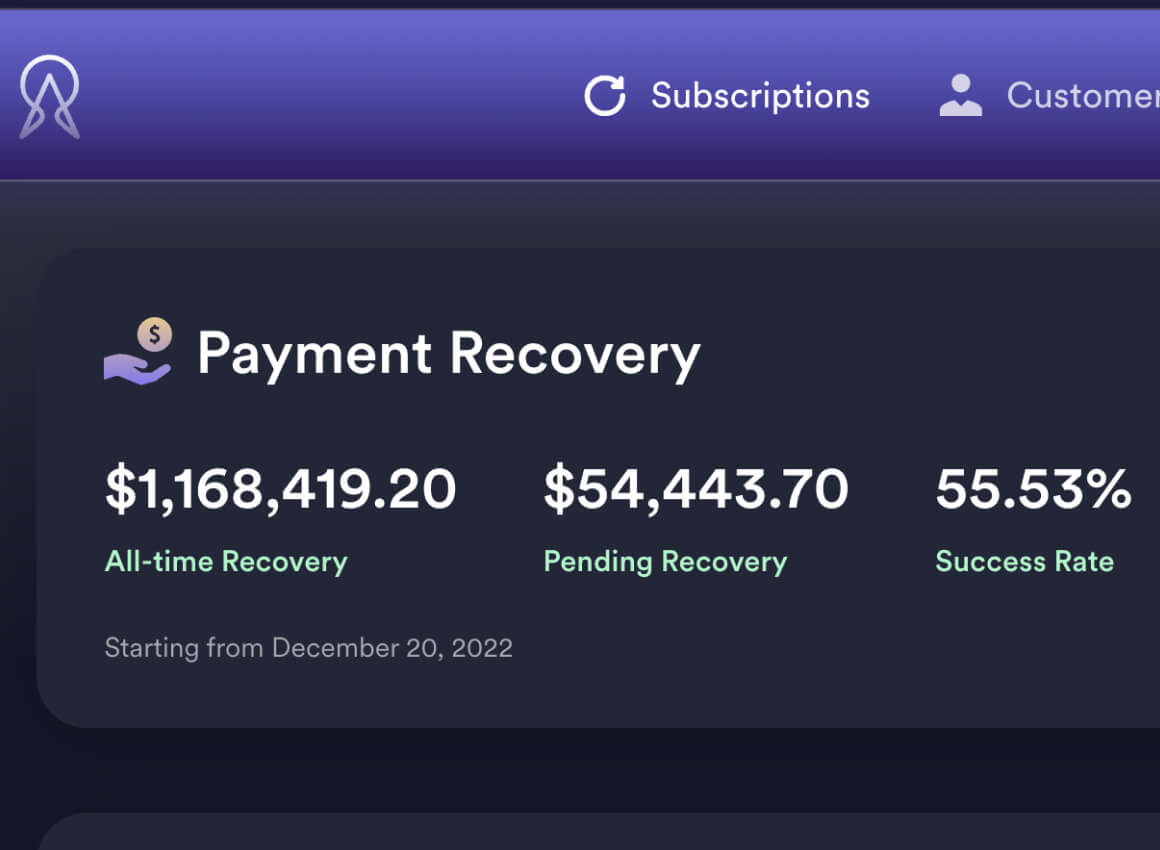Click the person icon beside Customers
The height and width of the screenshot is (850, 1160).
pos(960,95)
